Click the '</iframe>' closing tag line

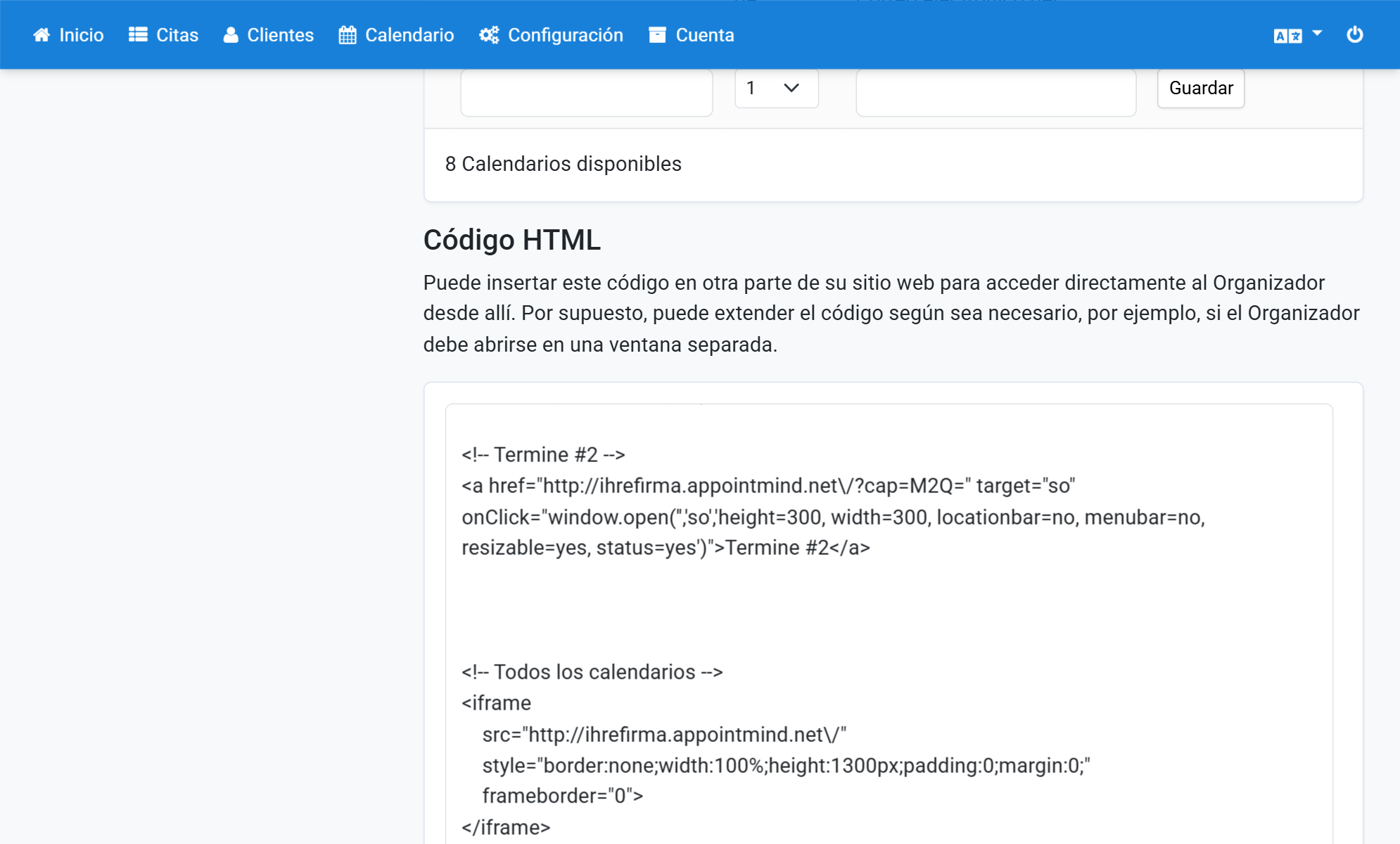tap(506, 827)
